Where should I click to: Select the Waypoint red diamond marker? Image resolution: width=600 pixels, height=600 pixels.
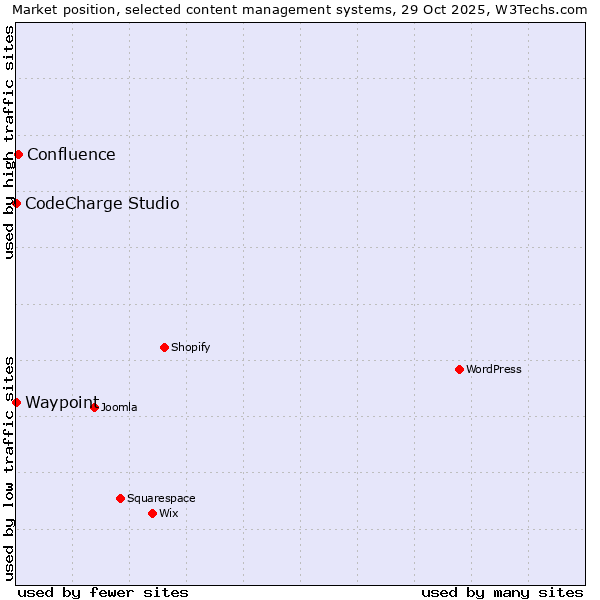coord(16,402)
